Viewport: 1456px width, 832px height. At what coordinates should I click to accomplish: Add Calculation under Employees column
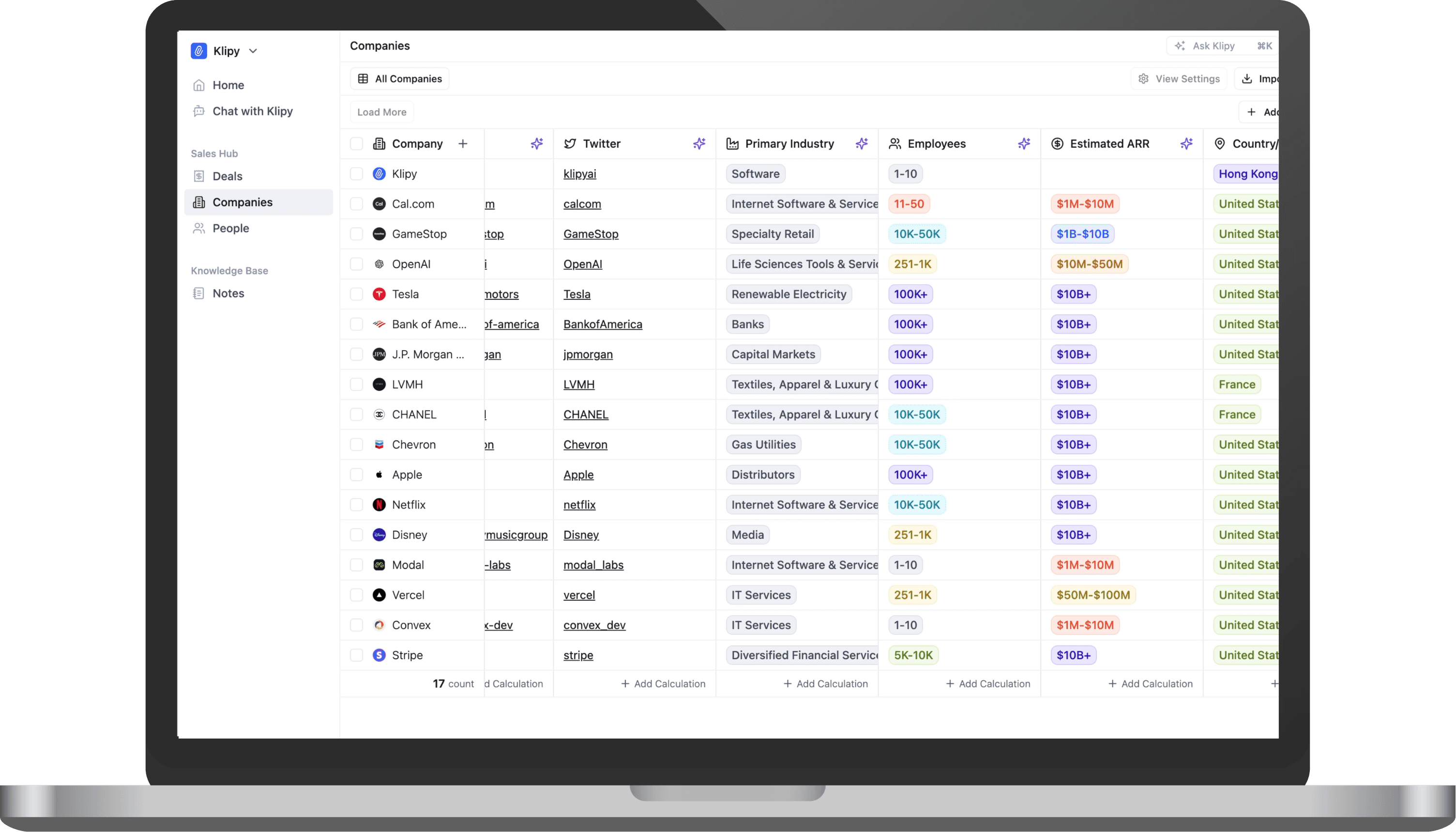(x=988, y=684)
